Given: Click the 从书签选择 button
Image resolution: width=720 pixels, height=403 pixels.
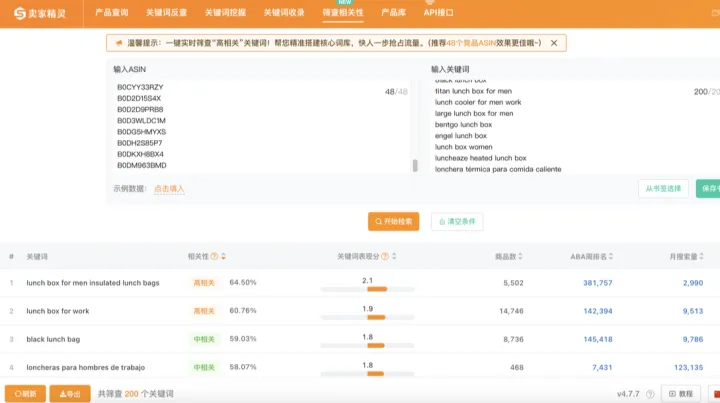Looking at the screenshot, I should click(663, 189).
